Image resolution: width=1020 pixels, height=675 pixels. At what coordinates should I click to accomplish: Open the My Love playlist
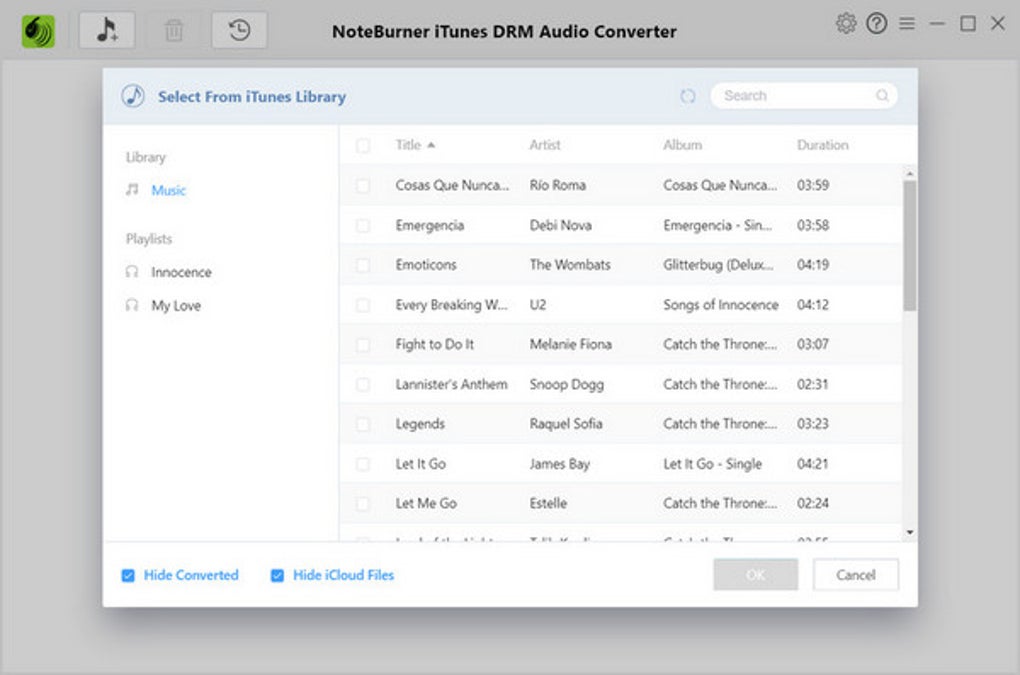pyautogui.click(x=176, y=305)
